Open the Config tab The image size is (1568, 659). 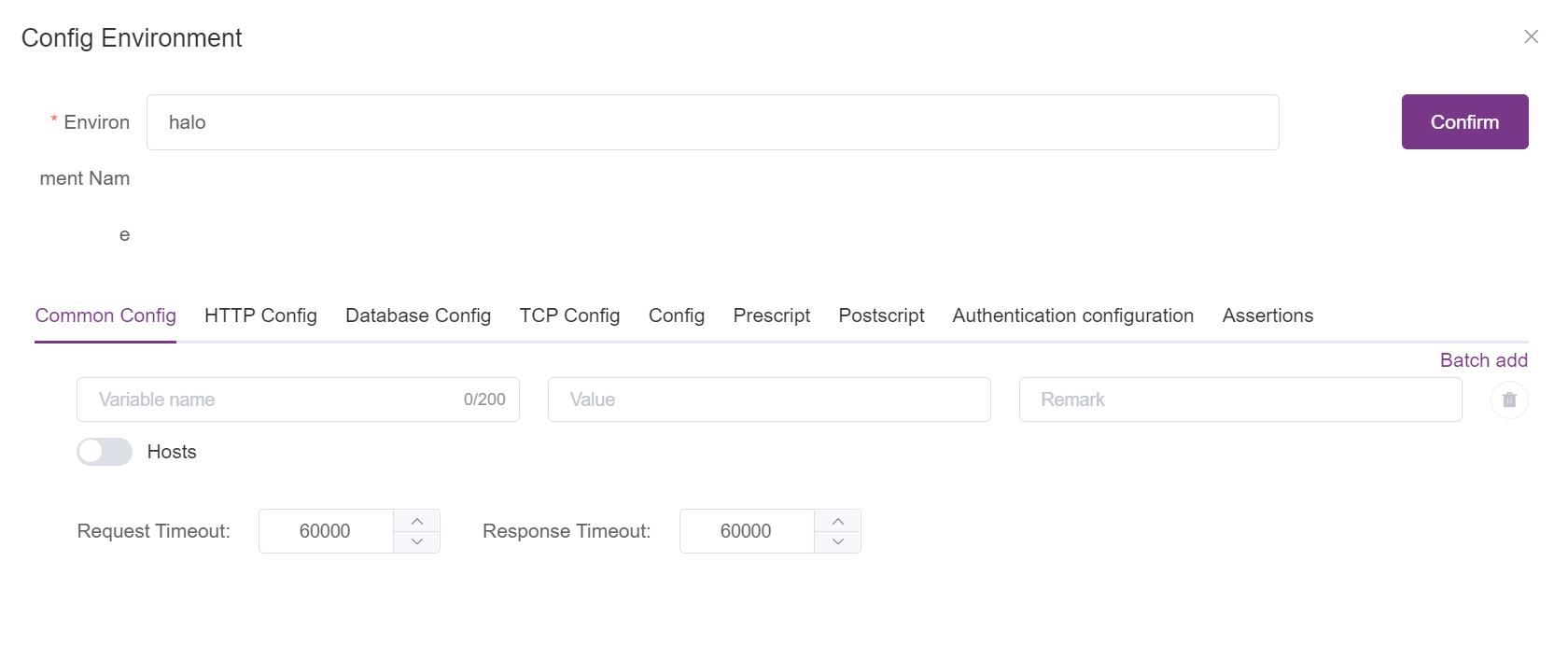pos(676,315)
